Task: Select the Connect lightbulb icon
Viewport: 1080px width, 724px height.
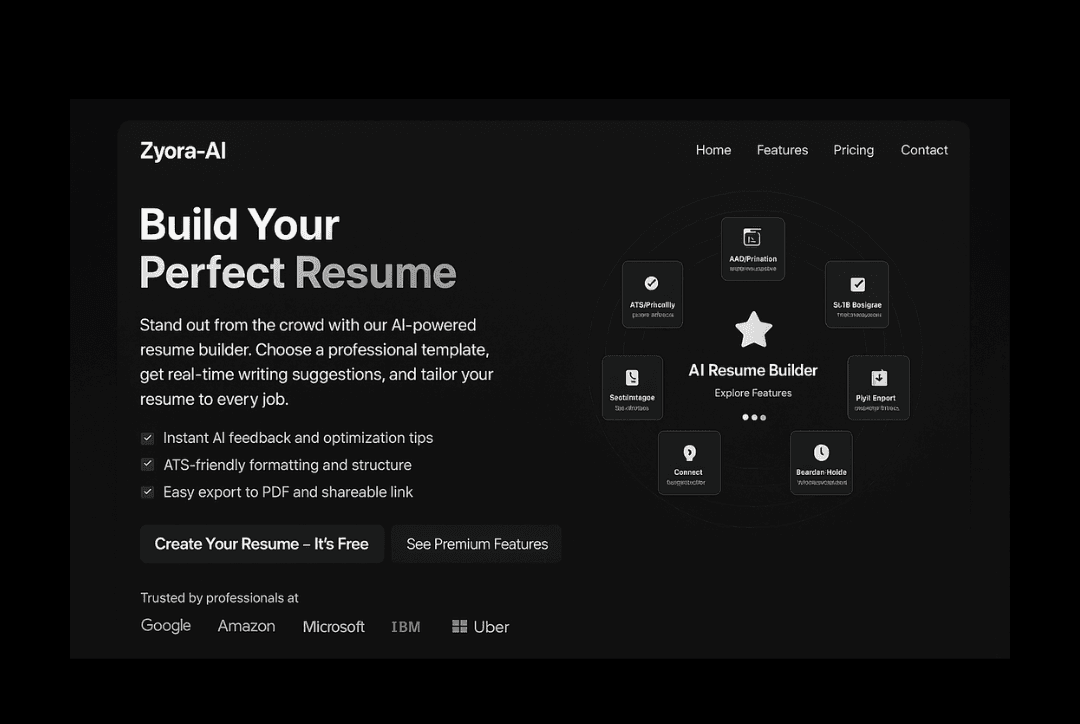Action: (x=688, y=453)
